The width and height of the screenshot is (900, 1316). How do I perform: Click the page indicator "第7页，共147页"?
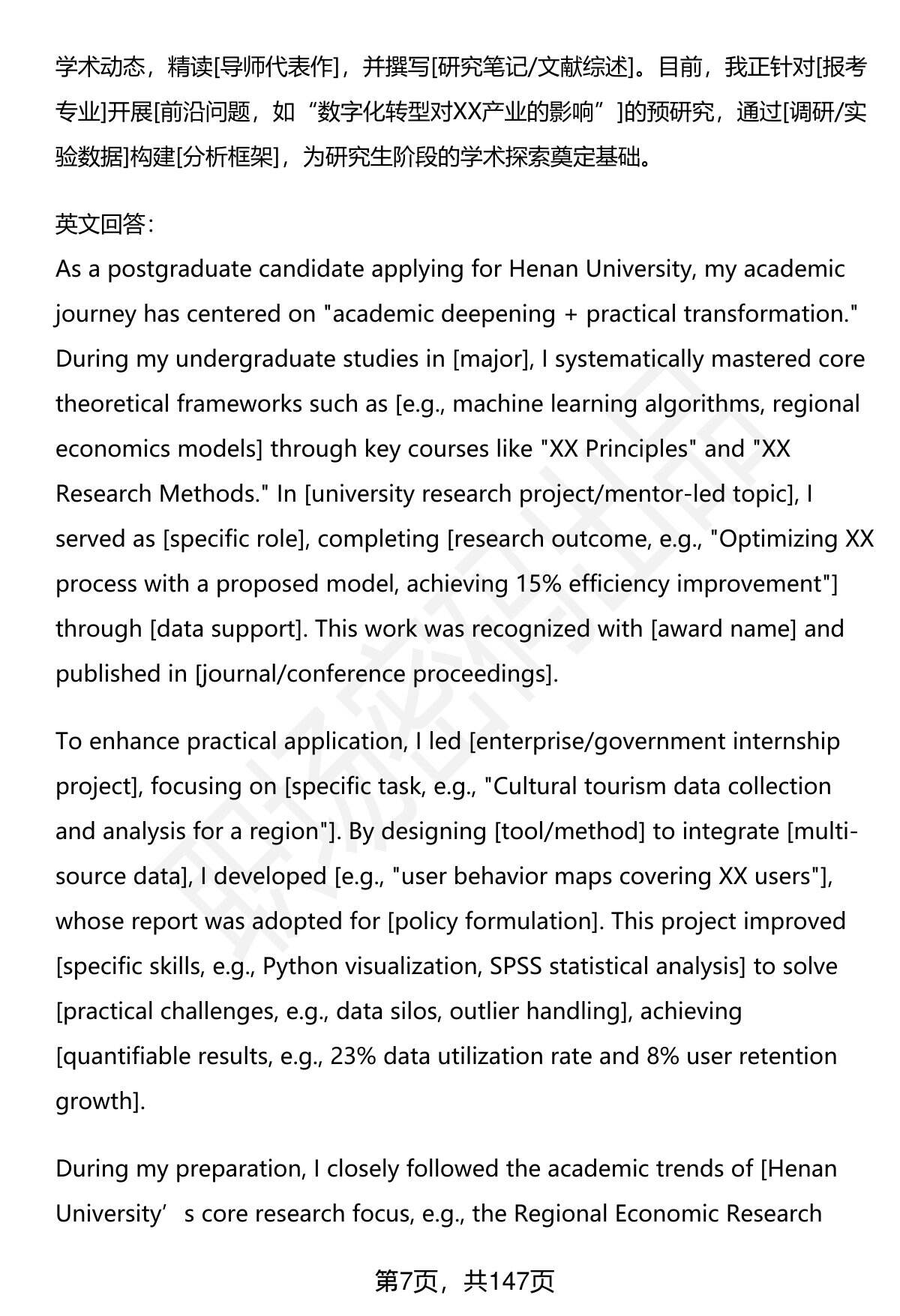[x=464, y=1282]
